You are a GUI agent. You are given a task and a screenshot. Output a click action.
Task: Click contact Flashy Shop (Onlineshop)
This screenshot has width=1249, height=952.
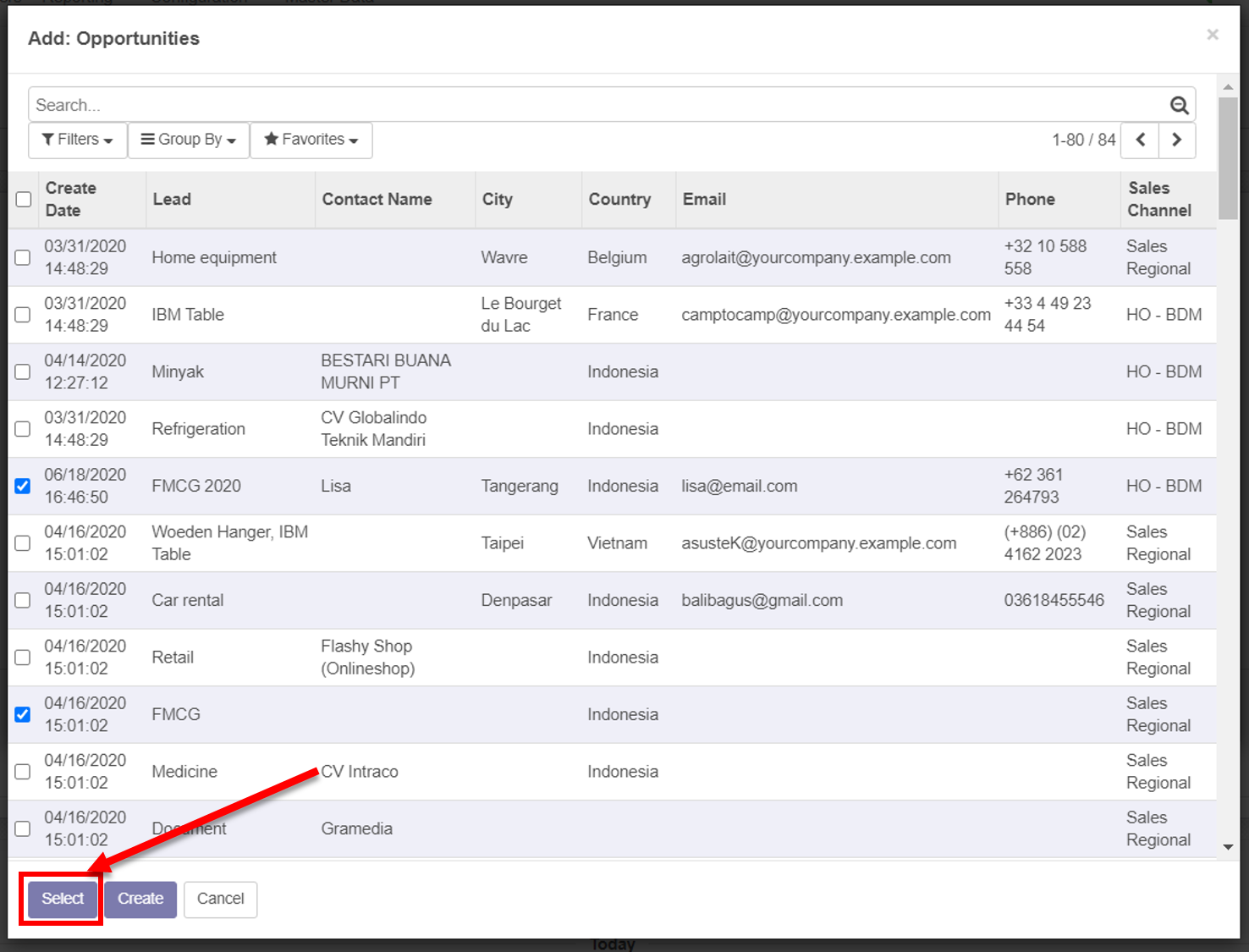point(368,658)
